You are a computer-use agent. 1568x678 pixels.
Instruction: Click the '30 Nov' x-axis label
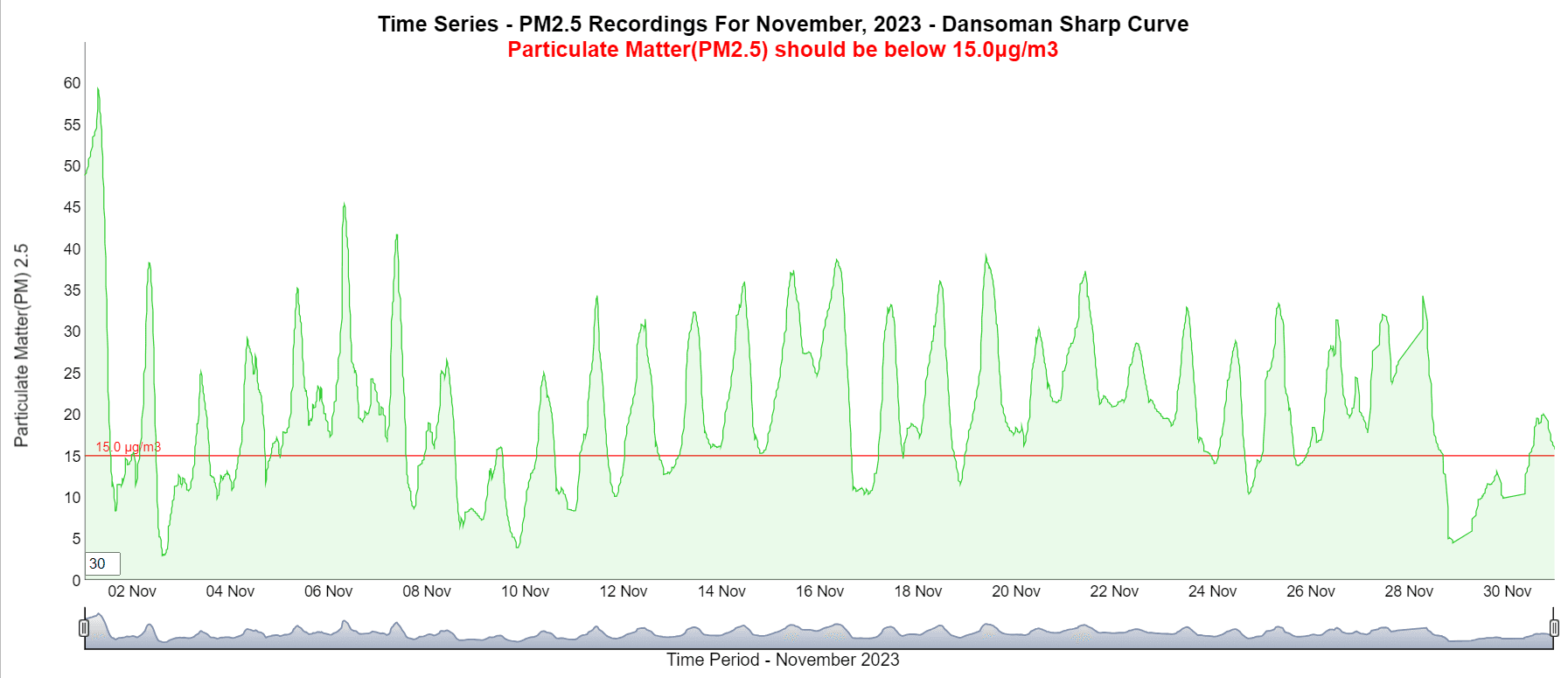[x=1507, y=591]
